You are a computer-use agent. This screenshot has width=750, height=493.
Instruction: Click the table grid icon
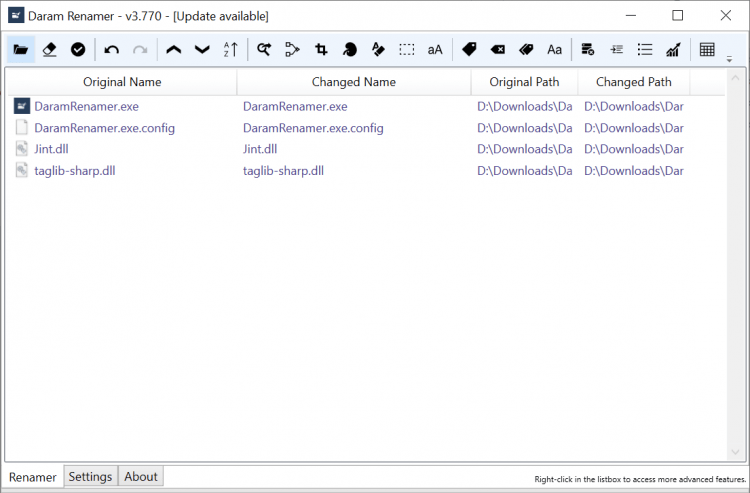707,49
